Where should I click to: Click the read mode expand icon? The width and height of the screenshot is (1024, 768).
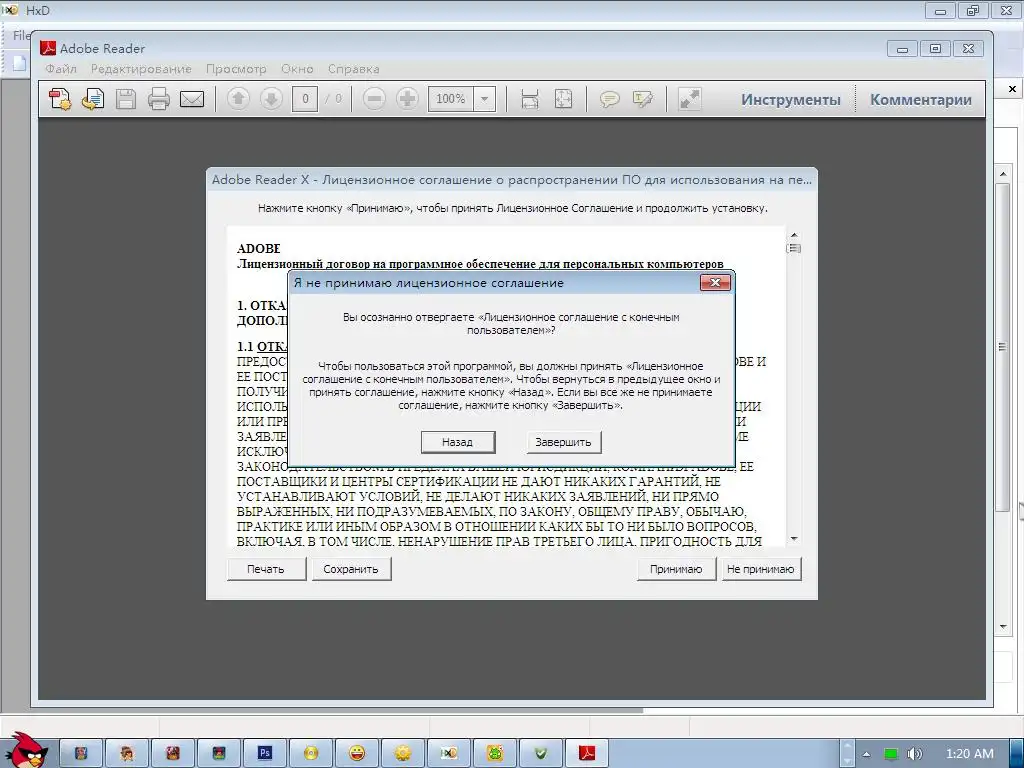690,99
